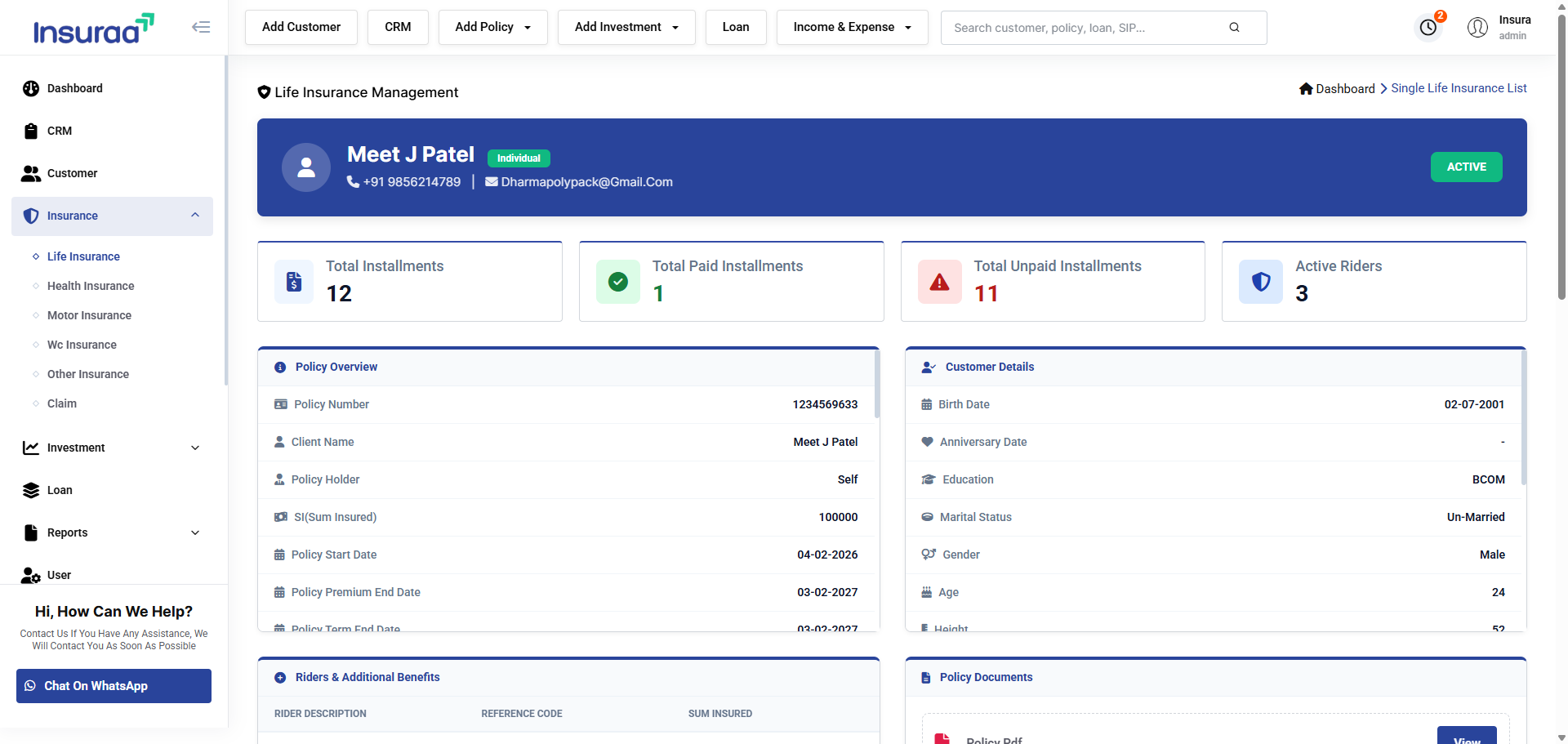
Task: Select Wc Insurance in sidebar submenu
Action: (82, 345)
